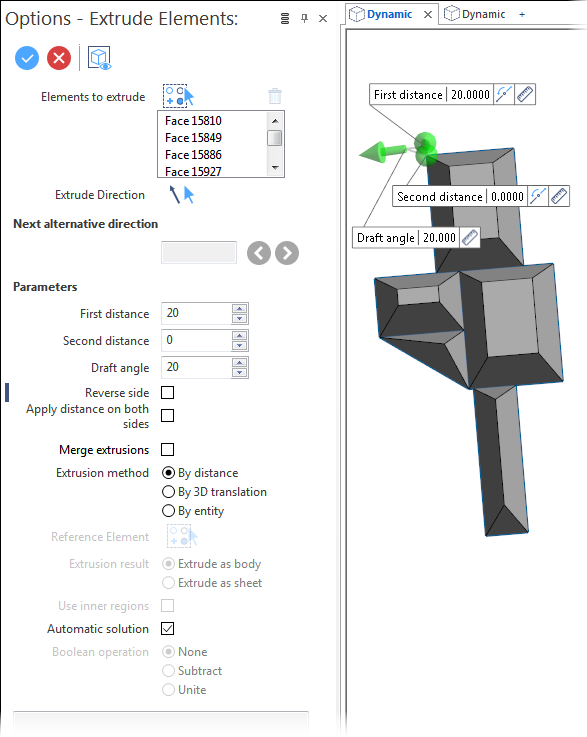Go to next alternative direction arrow
The image size is (587, 737).
click(x=287, y=253)
